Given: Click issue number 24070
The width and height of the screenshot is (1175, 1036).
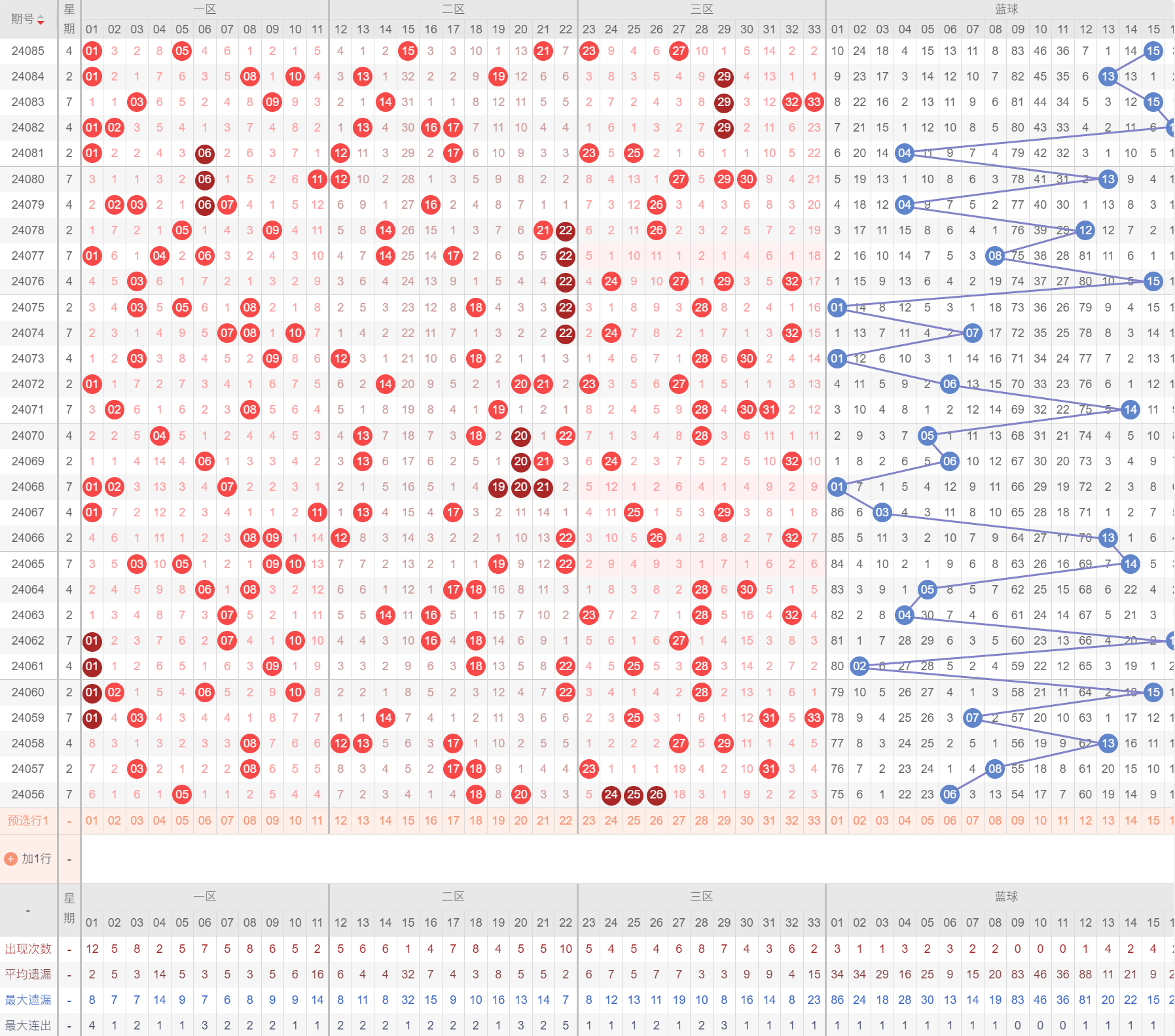Looking at the screenshot, I should 28,436.
